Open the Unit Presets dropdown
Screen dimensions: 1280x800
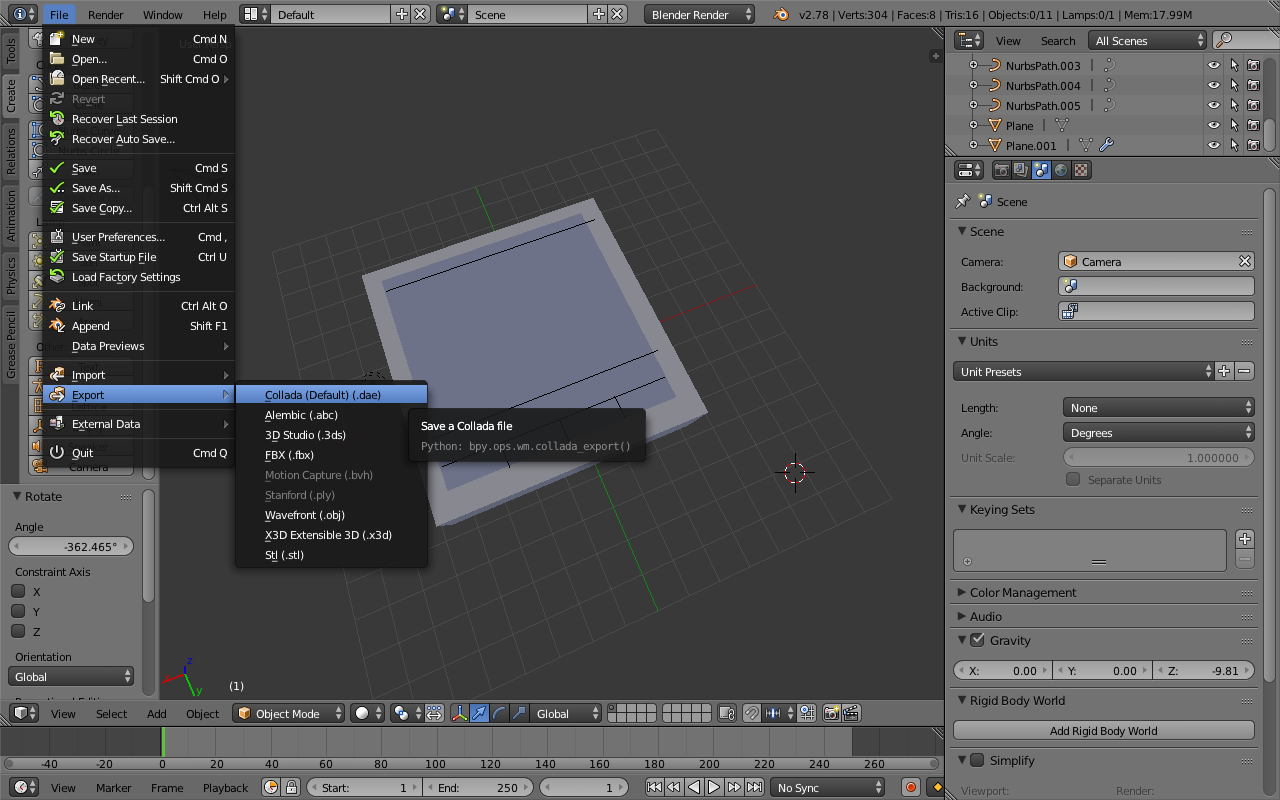(1083, 371)
